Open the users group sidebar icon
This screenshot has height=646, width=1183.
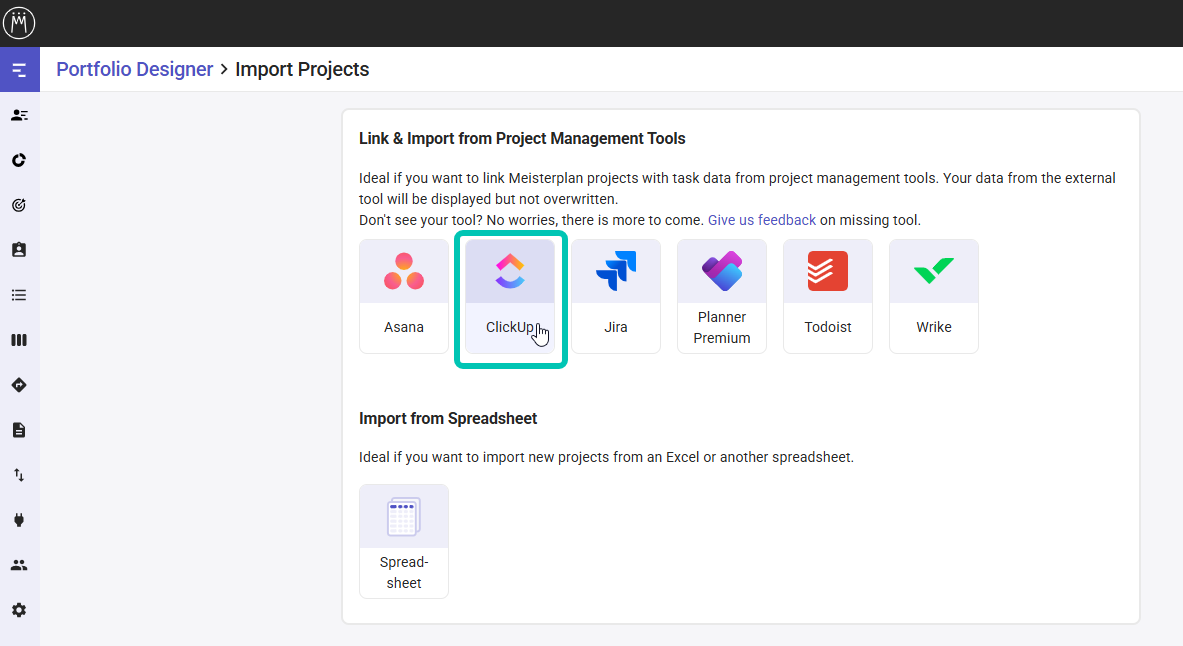pyautogui.click(x=20, y=564)
